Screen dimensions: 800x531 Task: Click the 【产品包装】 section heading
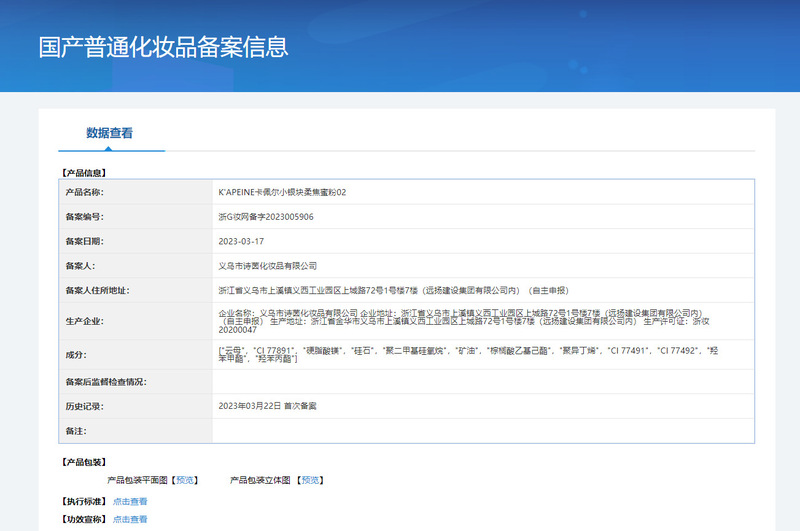(x=84, y=462)
